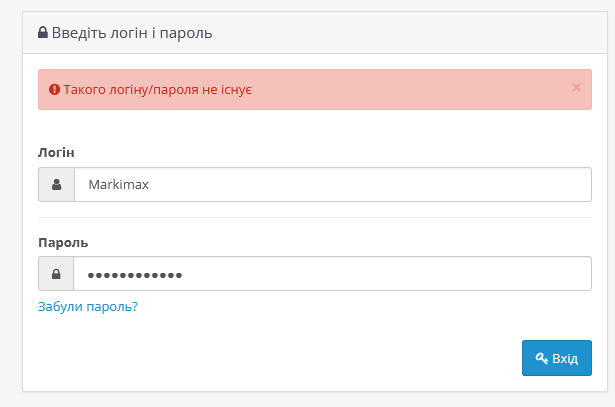Click the empty right side of the panel header

[x=450, y=33]
